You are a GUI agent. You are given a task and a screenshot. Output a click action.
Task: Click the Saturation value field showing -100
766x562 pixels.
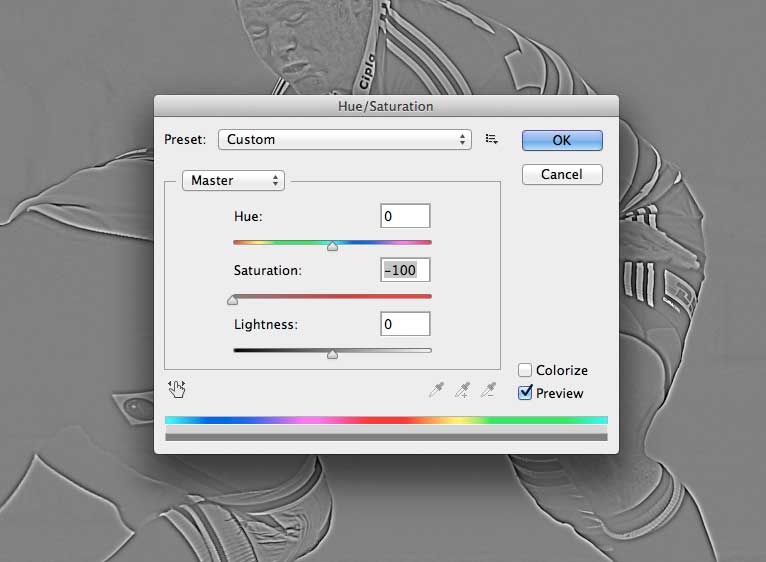tap(405, 270)
